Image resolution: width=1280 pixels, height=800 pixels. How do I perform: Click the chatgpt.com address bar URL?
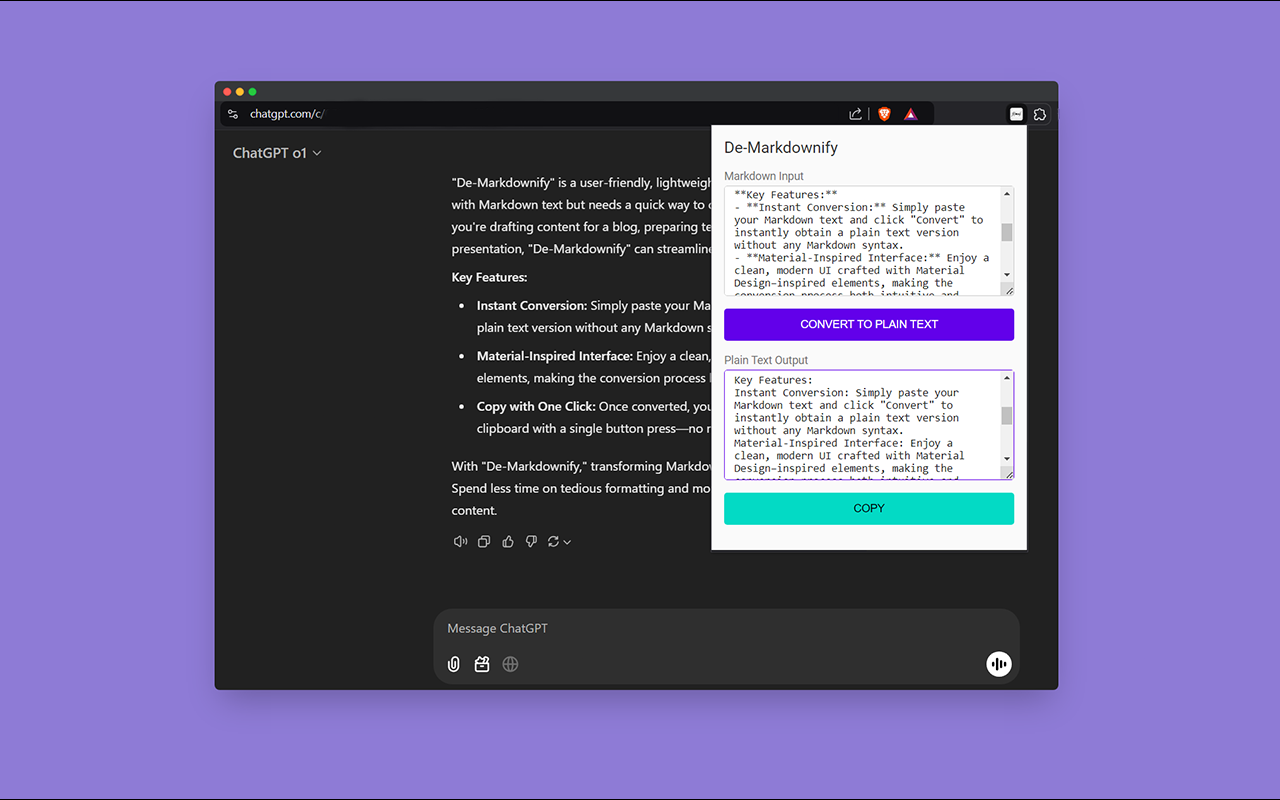click(x=287, y=114)
